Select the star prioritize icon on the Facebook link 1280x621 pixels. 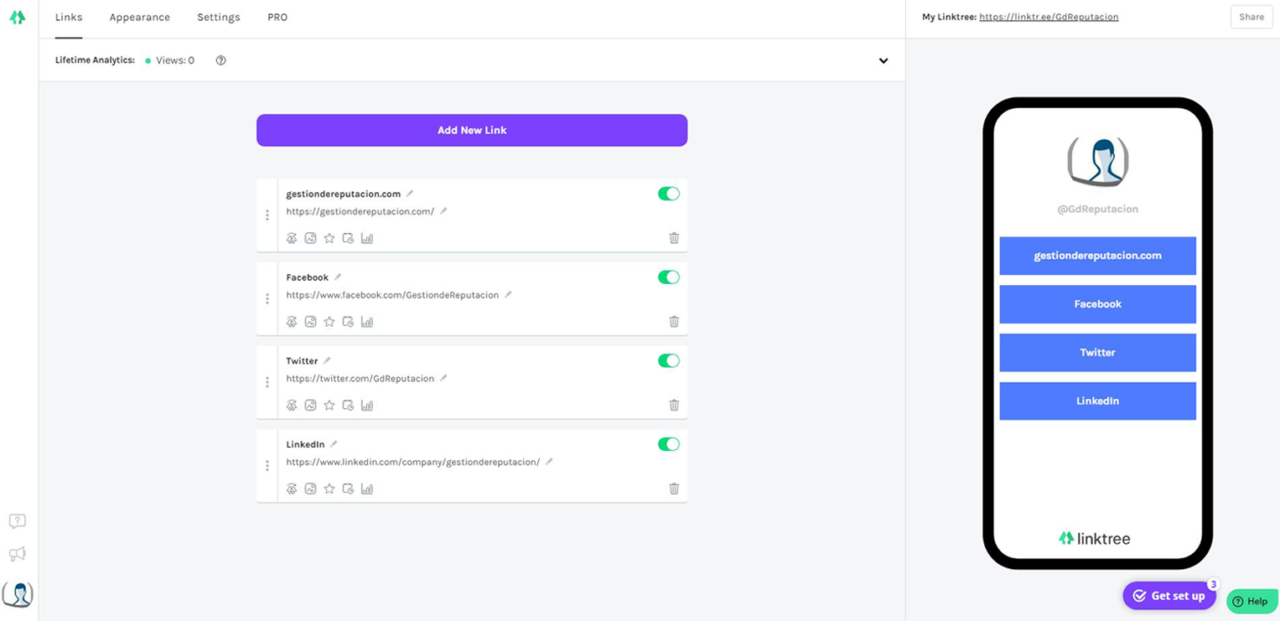click(x=327, y=321)
